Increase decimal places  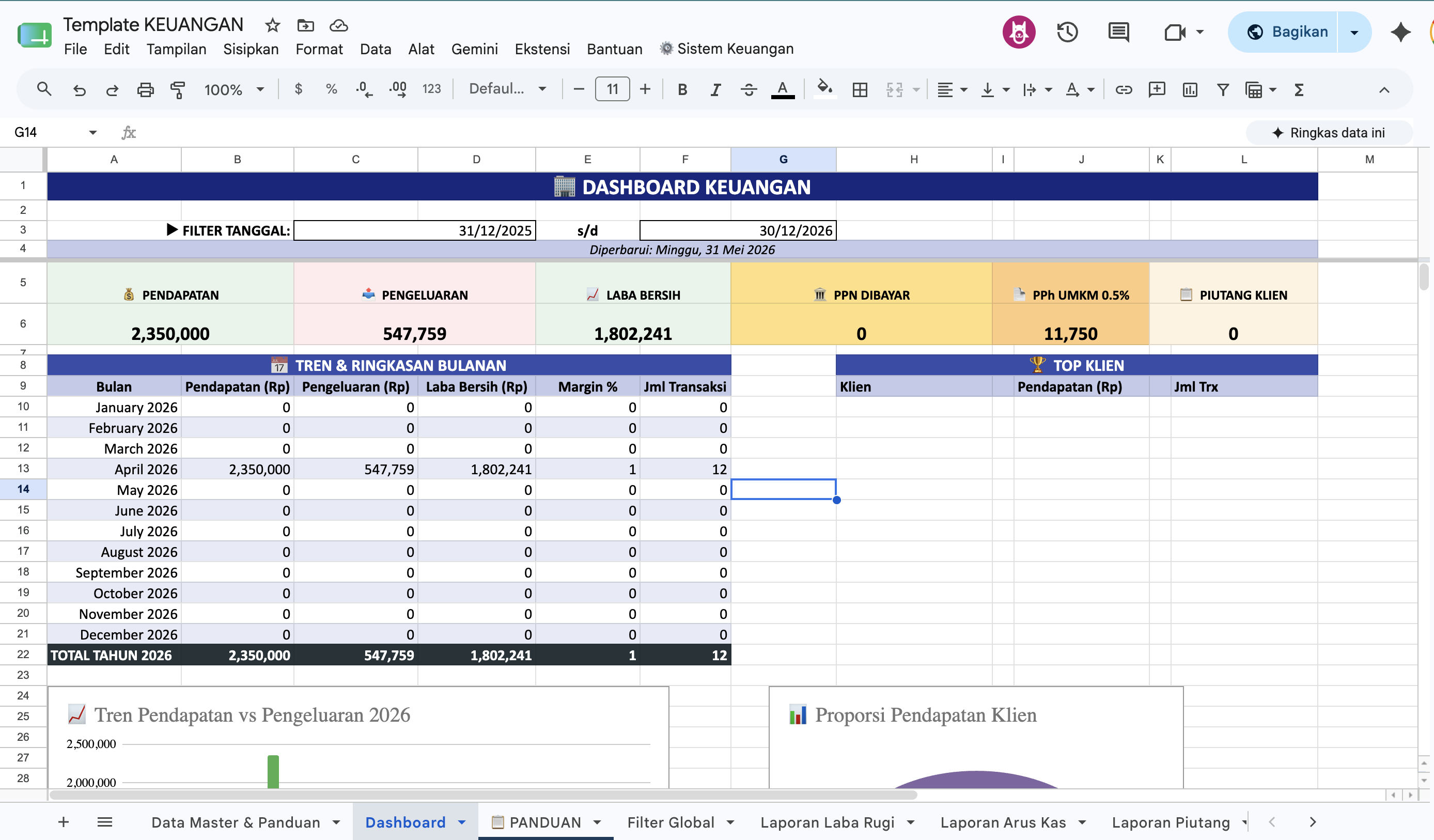pyautogui.click(x=398, y=89)
